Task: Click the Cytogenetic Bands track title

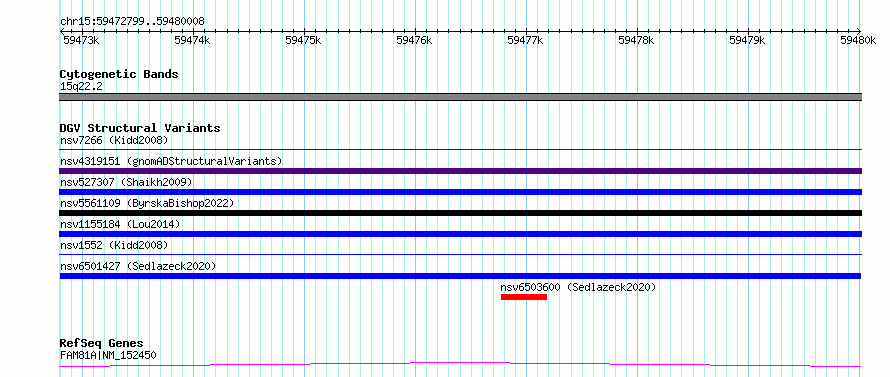Action: pos(119,74)
